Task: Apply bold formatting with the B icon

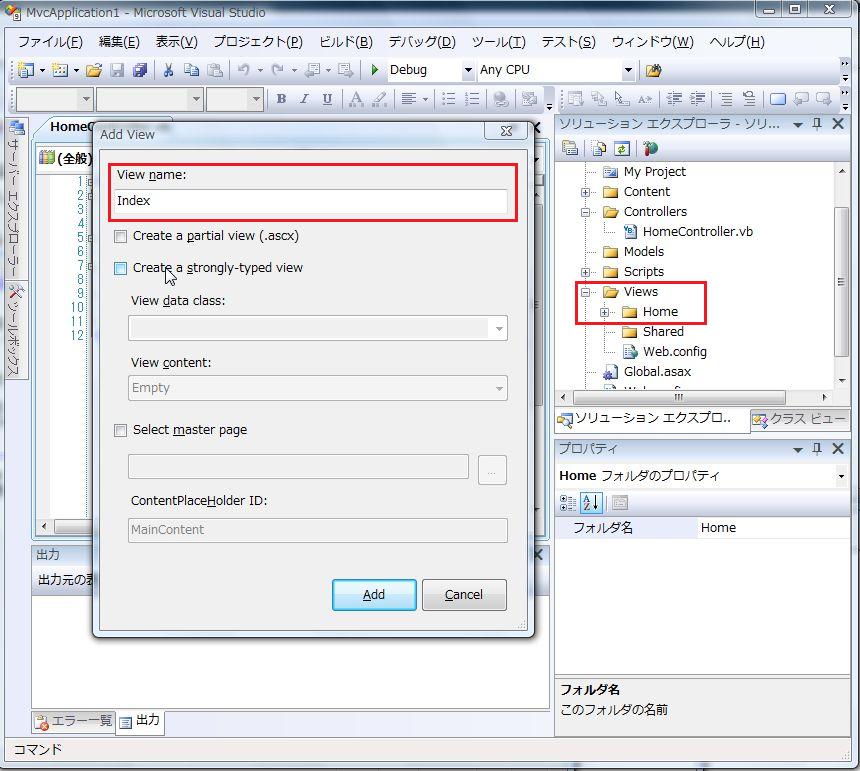Action: click(281, 99)
